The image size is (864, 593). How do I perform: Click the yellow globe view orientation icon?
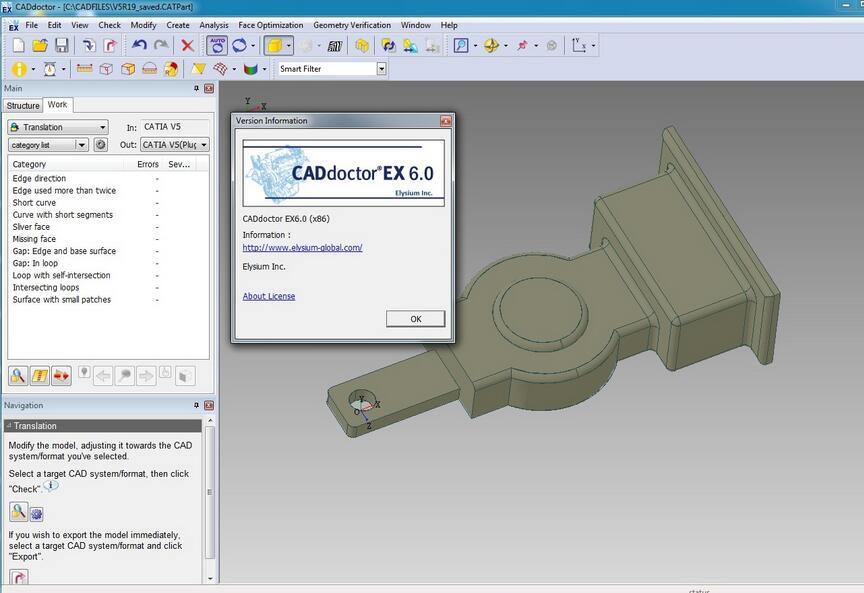tap(491, 46)
